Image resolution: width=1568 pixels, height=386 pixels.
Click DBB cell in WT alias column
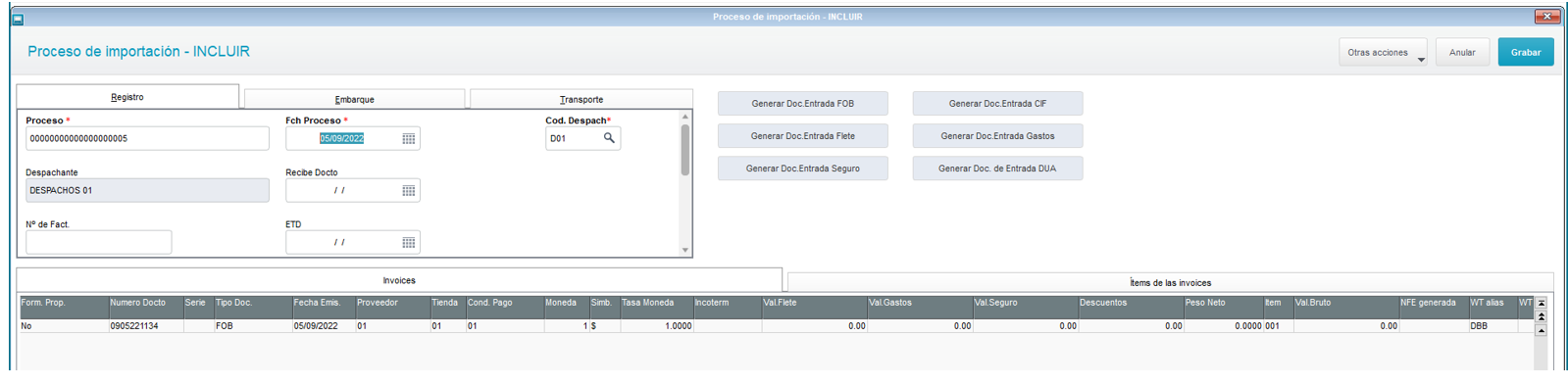click(x=1492, y=326)
